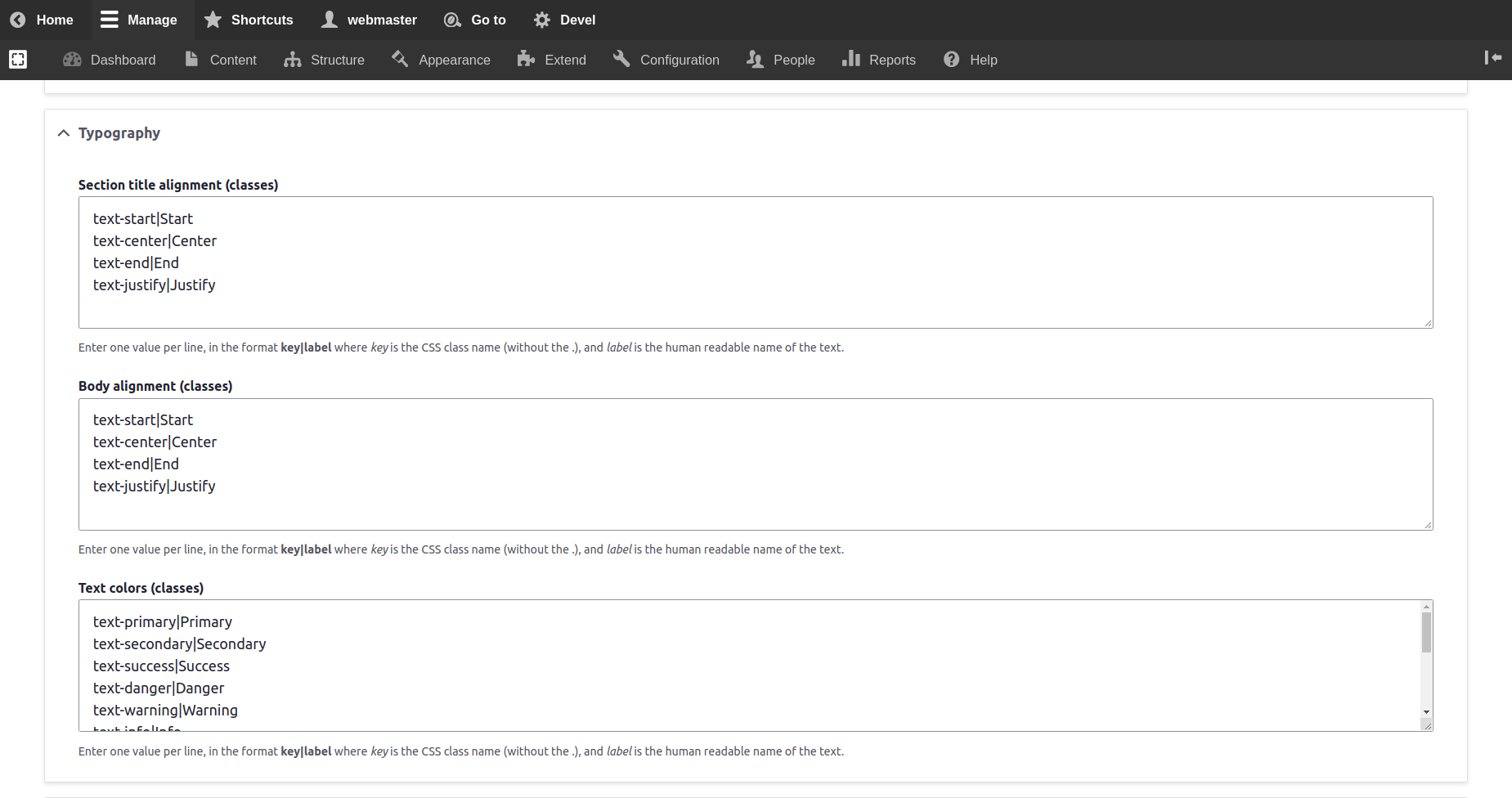Open the webmaster account menu
1512x798 pixels.
tap(369, 19)
